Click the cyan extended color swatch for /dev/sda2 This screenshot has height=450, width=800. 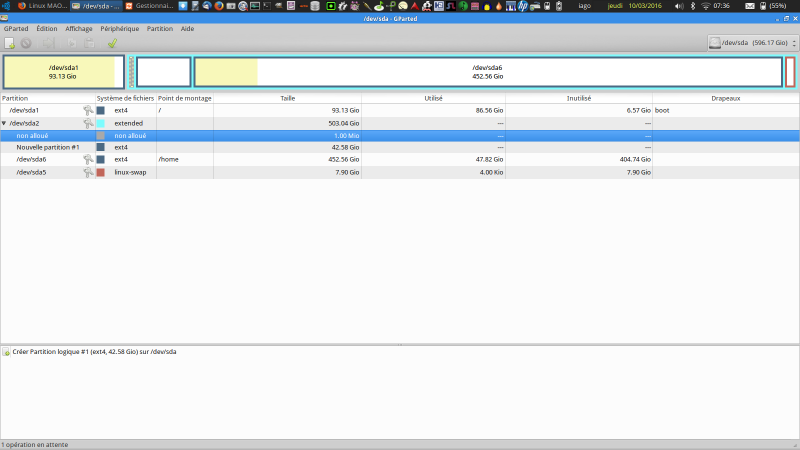101,123
